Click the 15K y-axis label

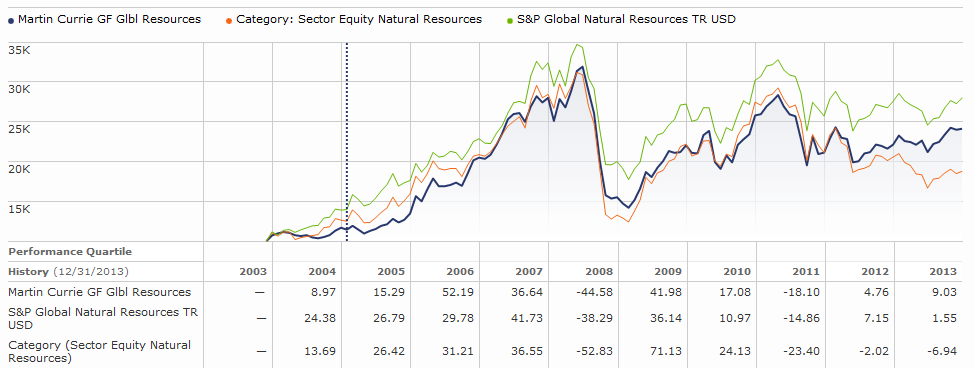click(x=19, y=209)
